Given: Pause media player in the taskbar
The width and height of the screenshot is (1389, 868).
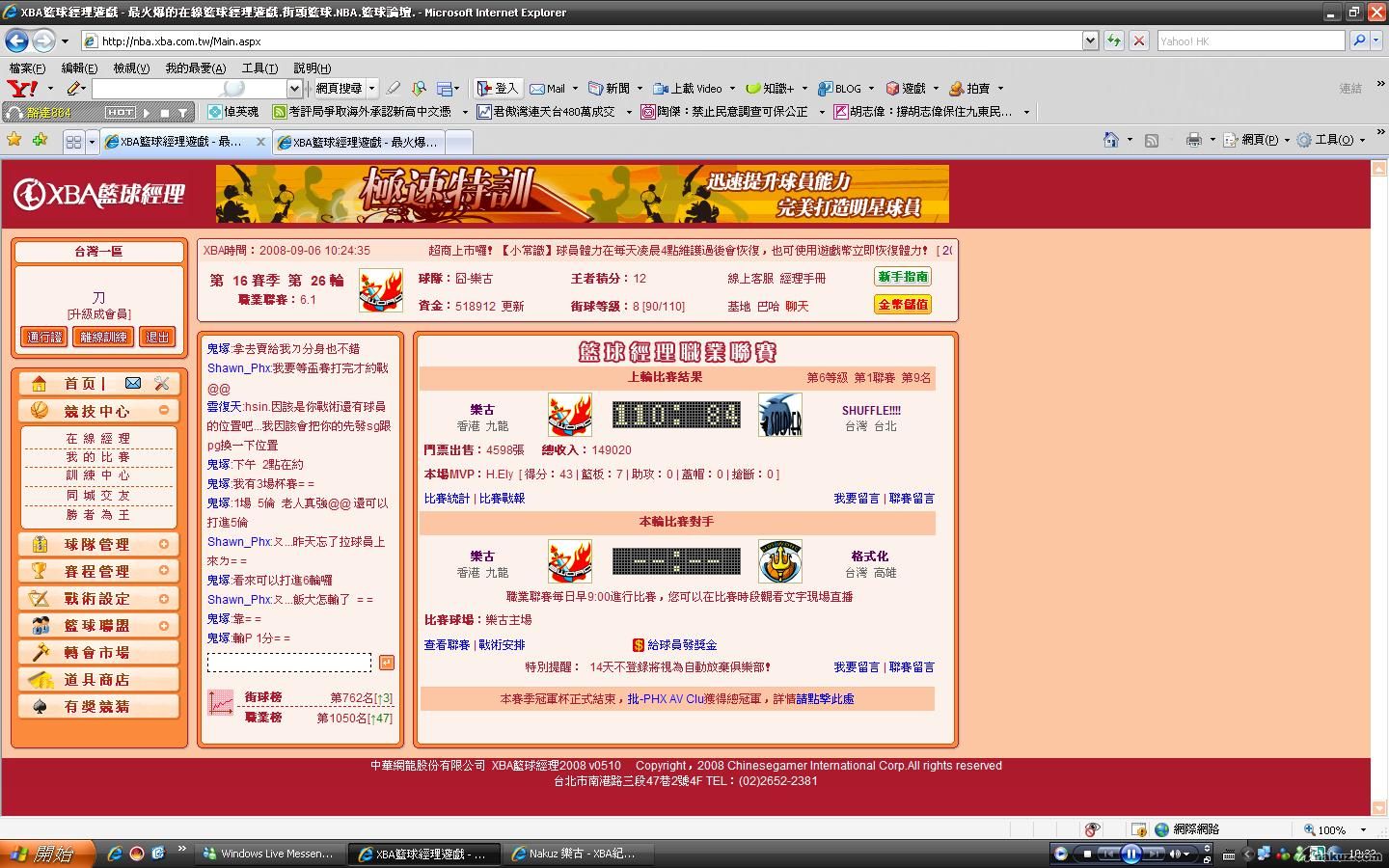Looking at the screenshot, I should click(1130, 854).
